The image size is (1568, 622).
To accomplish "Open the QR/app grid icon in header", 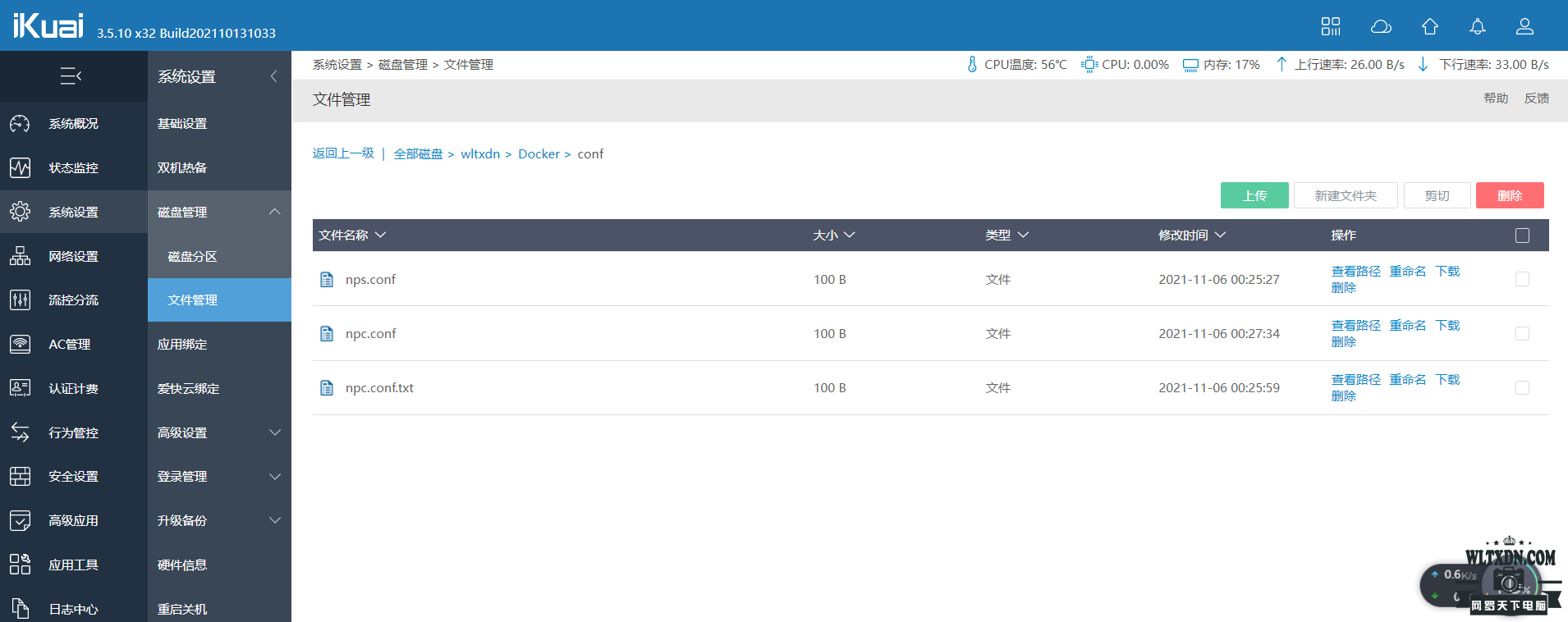I will 1331,26.
